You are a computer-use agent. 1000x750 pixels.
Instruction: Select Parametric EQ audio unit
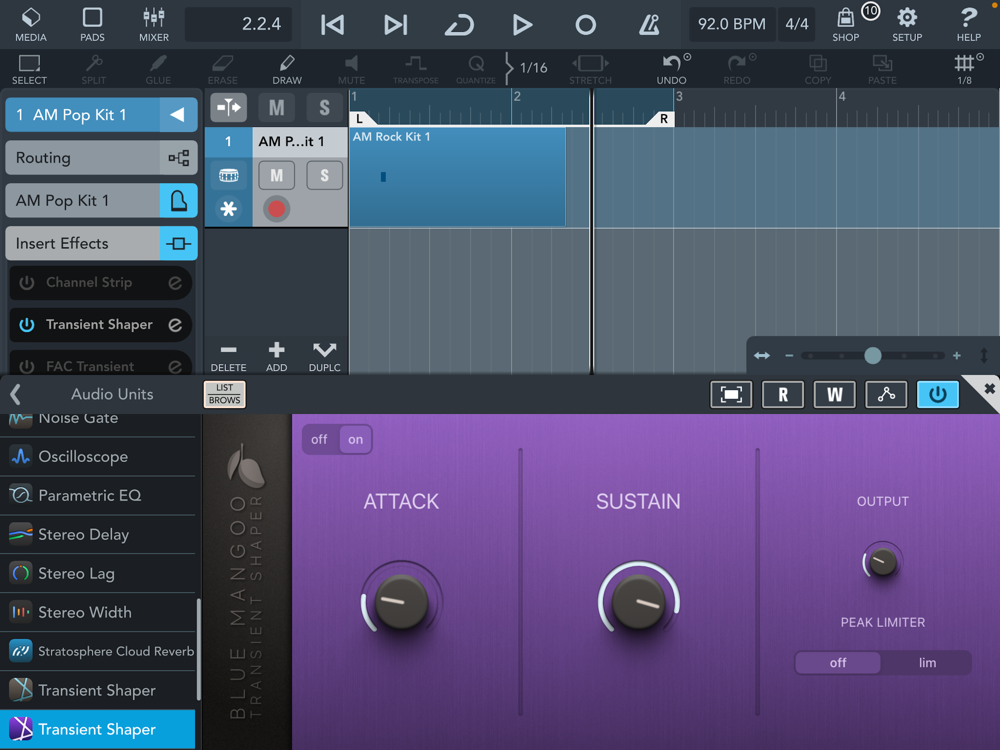pos(98,496)
